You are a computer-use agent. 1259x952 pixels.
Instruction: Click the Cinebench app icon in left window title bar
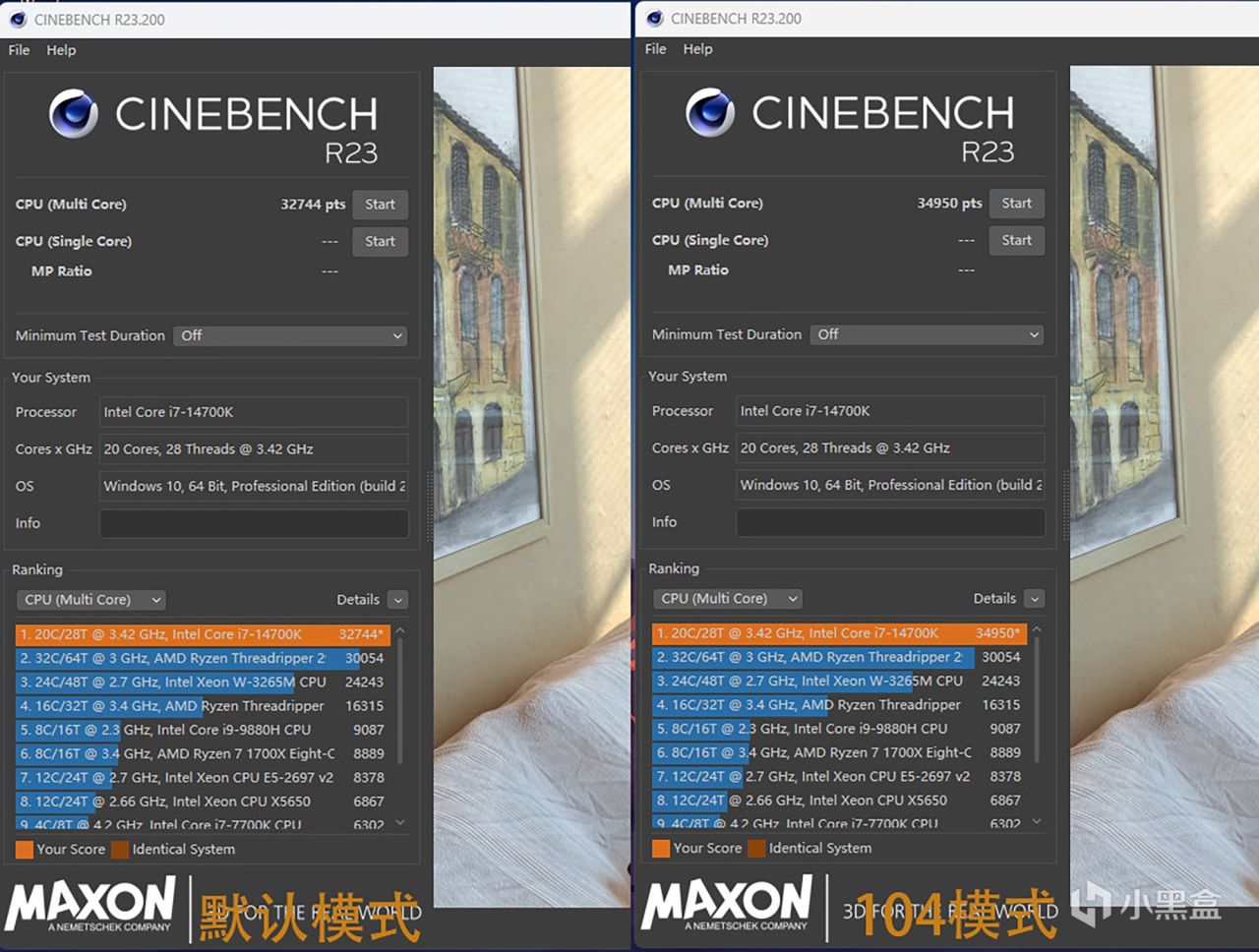click(x=18, y=19)
